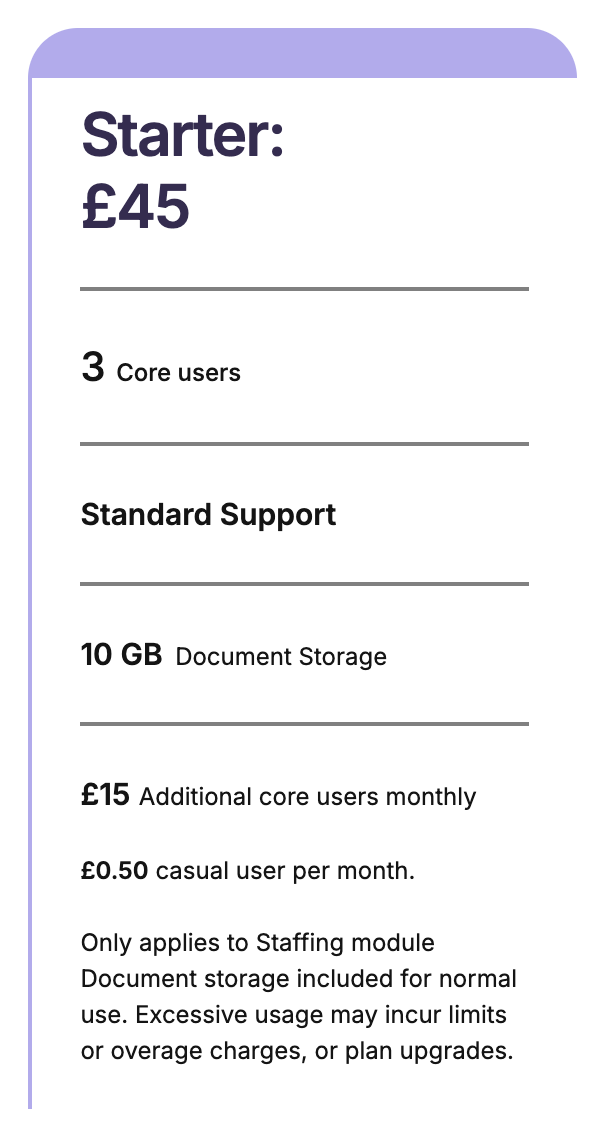
Task: Click the divider line below Document Storage
Action: tap(304, 723)
